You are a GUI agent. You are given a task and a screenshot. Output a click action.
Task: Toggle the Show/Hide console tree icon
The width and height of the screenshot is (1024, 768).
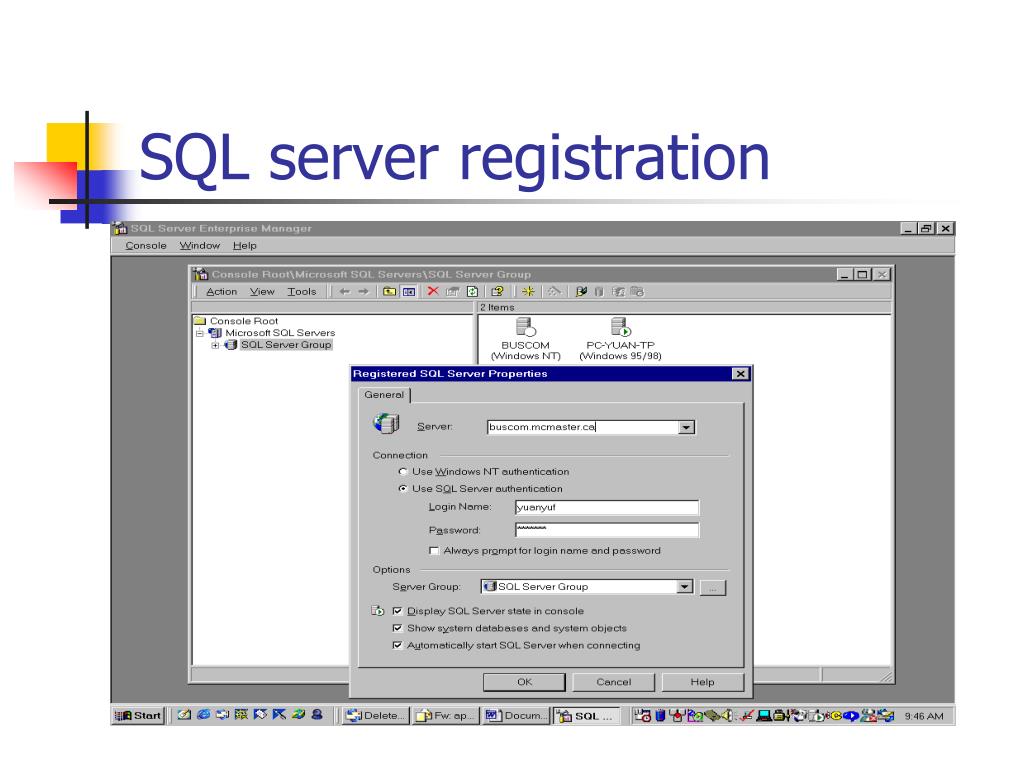409,291
